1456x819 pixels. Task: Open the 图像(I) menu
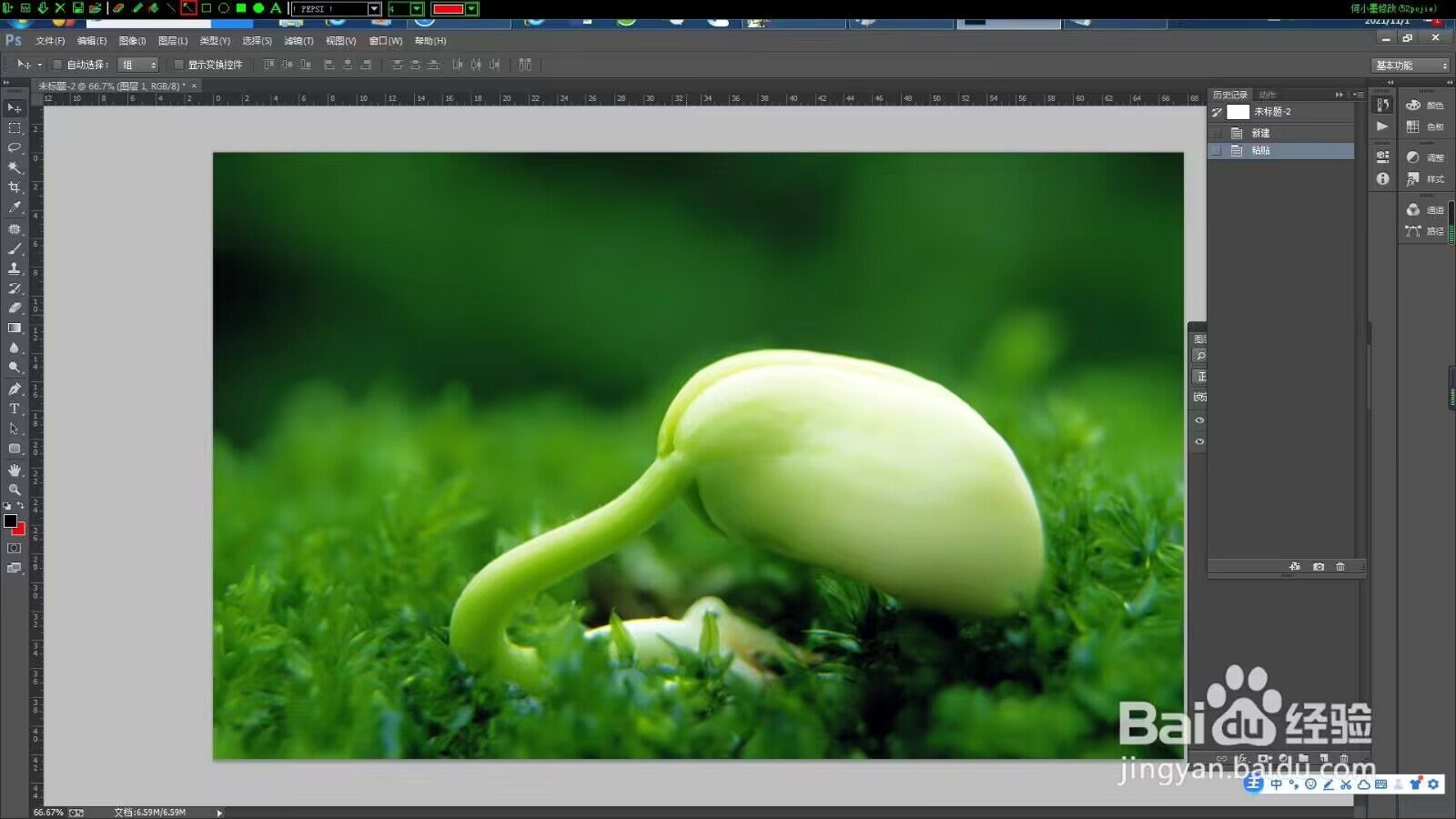pyautogui.click(x=132, y=41)
